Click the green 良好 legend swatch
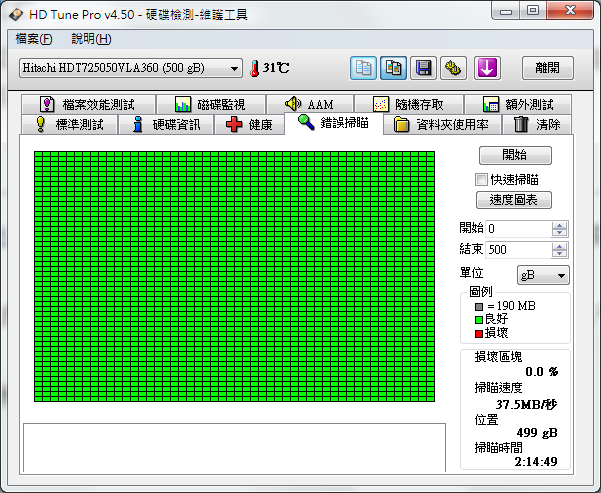The image size is (601, 493). click(x=479, y=320)
